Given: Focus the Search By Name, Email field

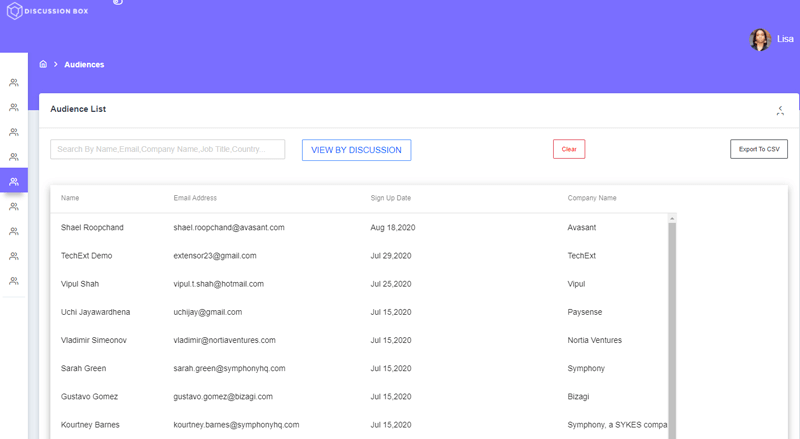Looking at the screenshot, I should pos(167,149).
